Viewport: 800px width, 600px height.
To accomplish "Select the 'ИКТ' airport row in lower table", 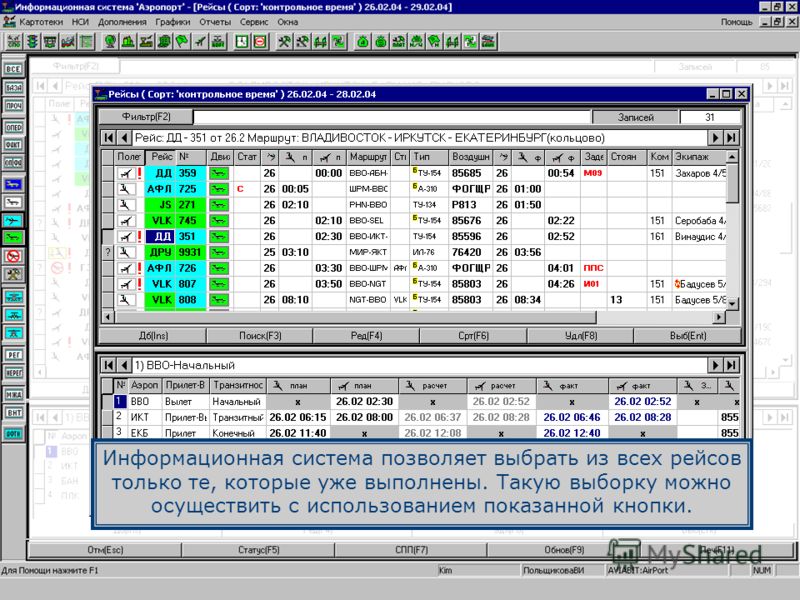I will (x=419, y=417).
